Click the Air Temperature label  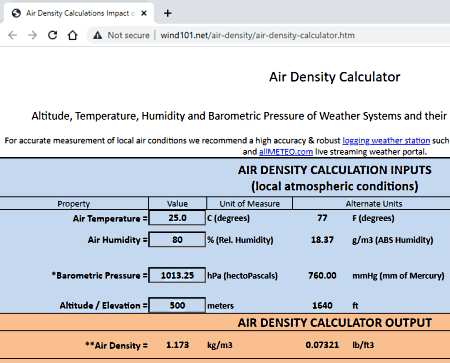point(110,219)
